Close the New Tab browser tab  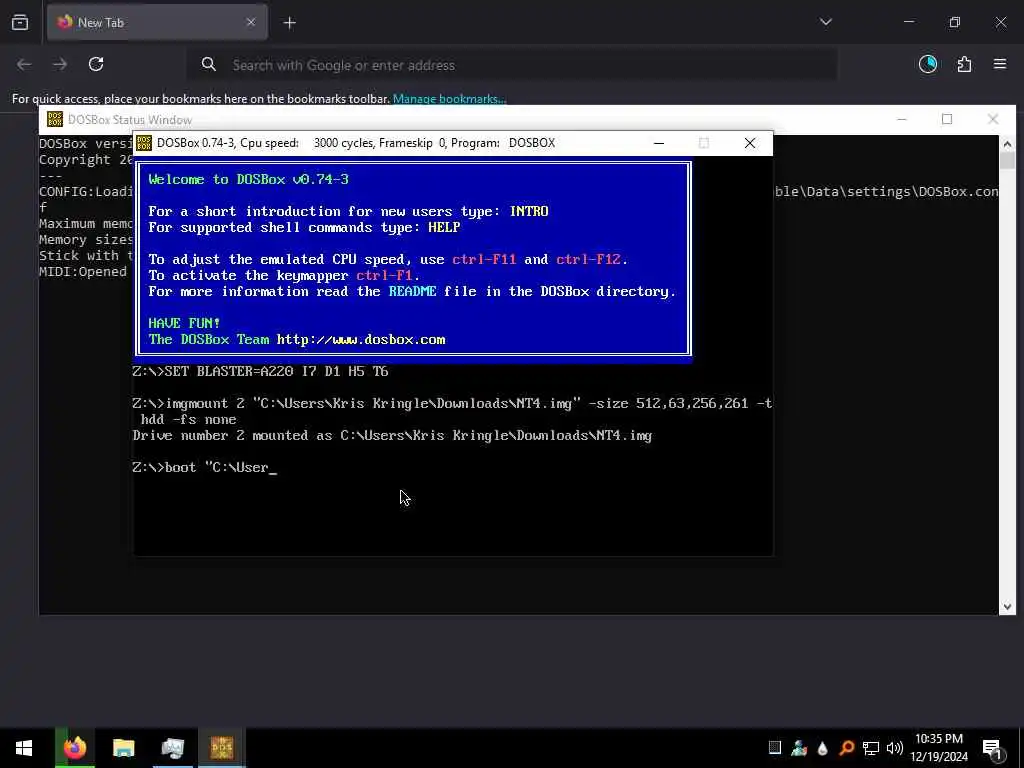click(251, 22)
